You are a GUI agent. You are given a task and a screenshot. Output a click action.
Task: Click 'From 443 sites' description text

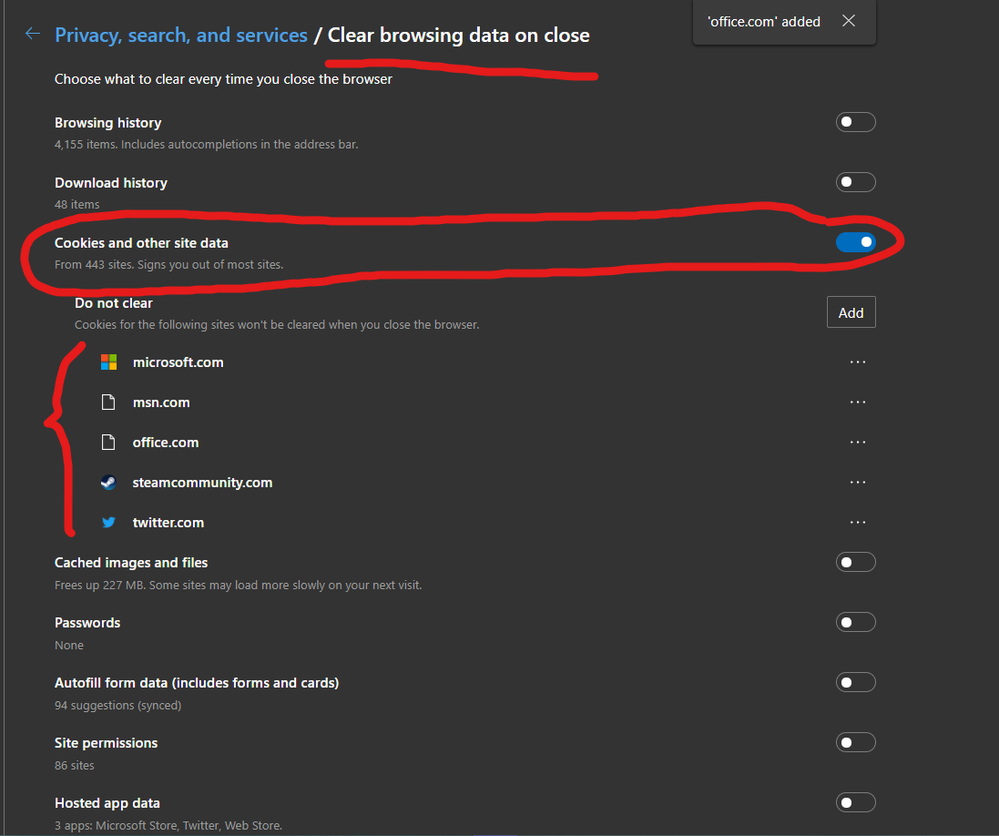pos(169,264)
